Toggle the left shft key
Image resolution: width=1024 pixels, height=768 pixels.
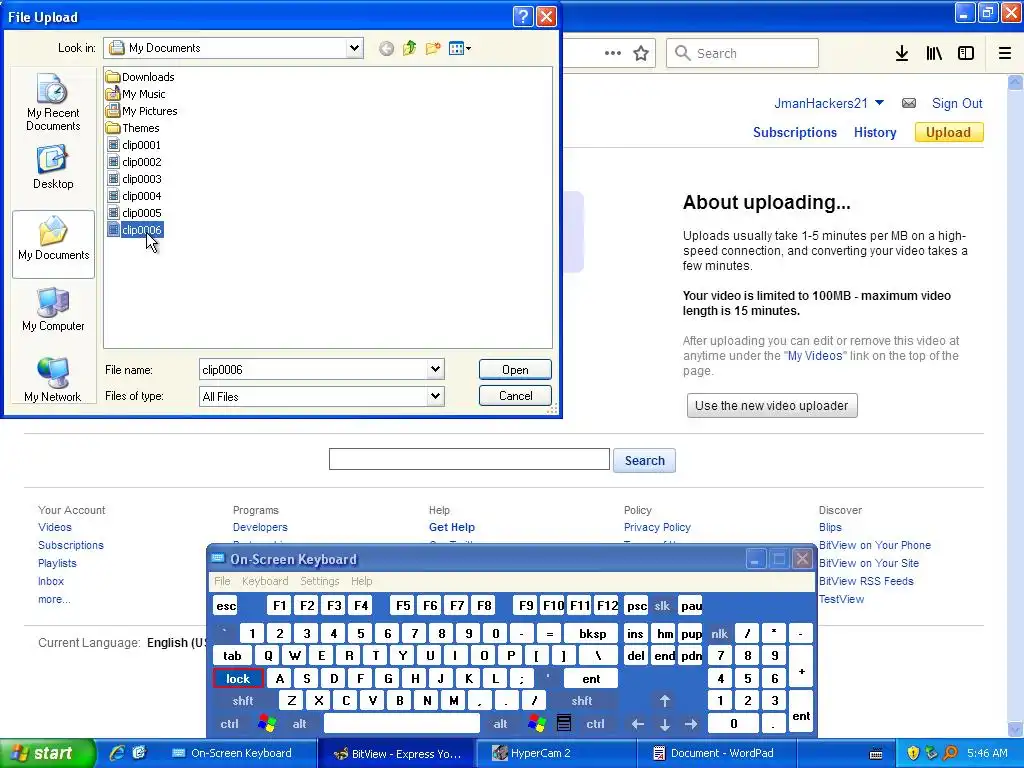coord(243,701)
